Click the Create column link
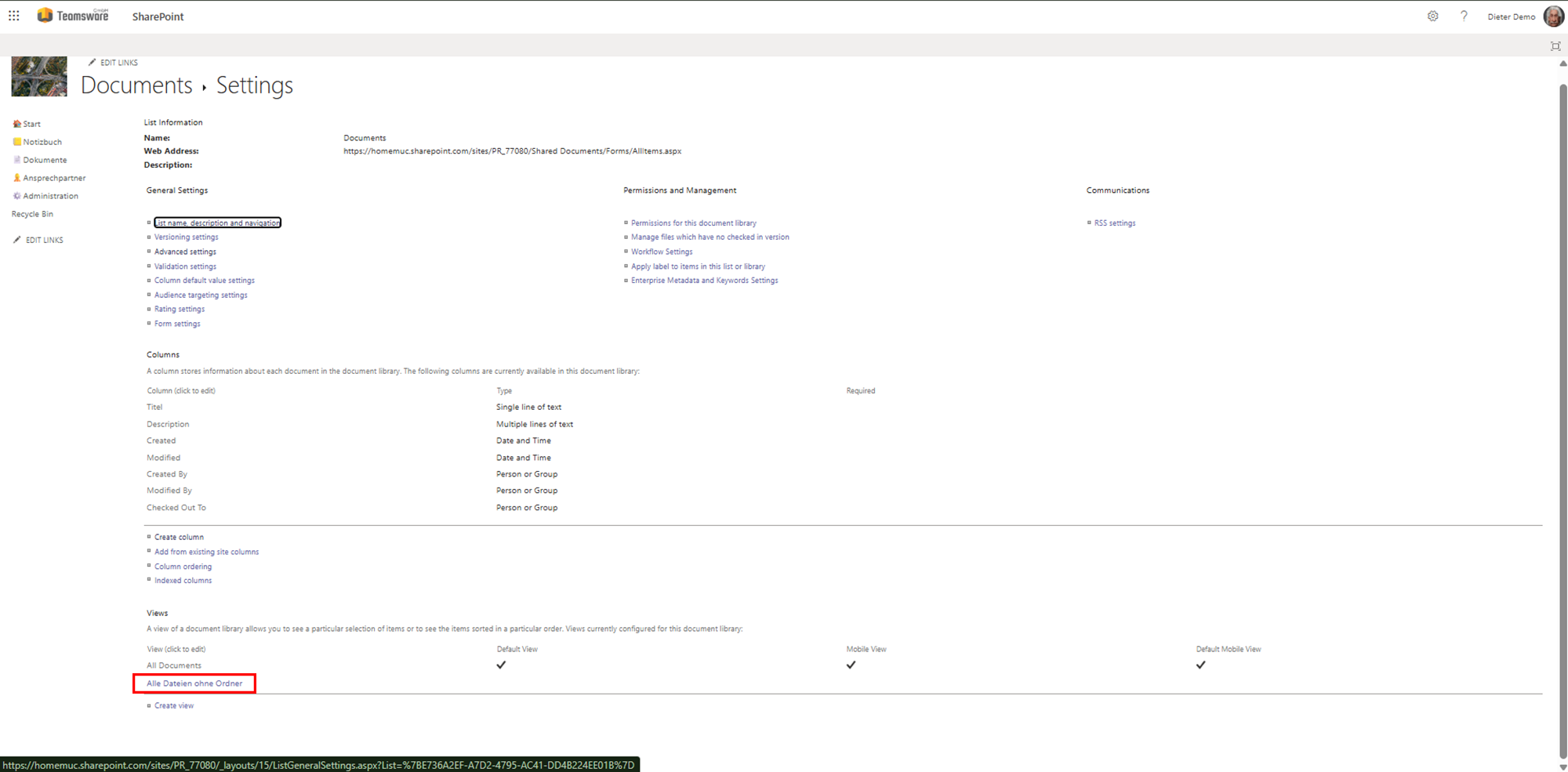This screenshot has height=772, width=1568. pos(179,538)
